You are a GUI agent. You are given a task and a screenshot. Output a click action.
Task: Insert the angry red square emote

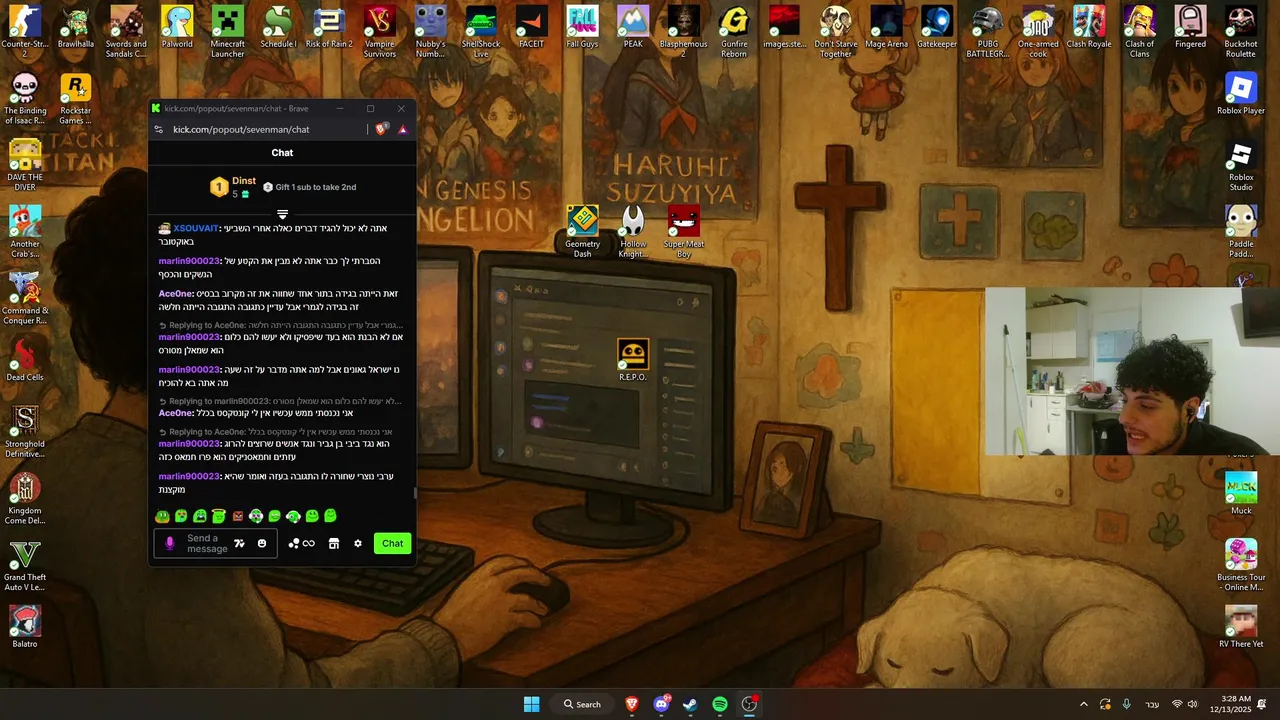point(238,516)
